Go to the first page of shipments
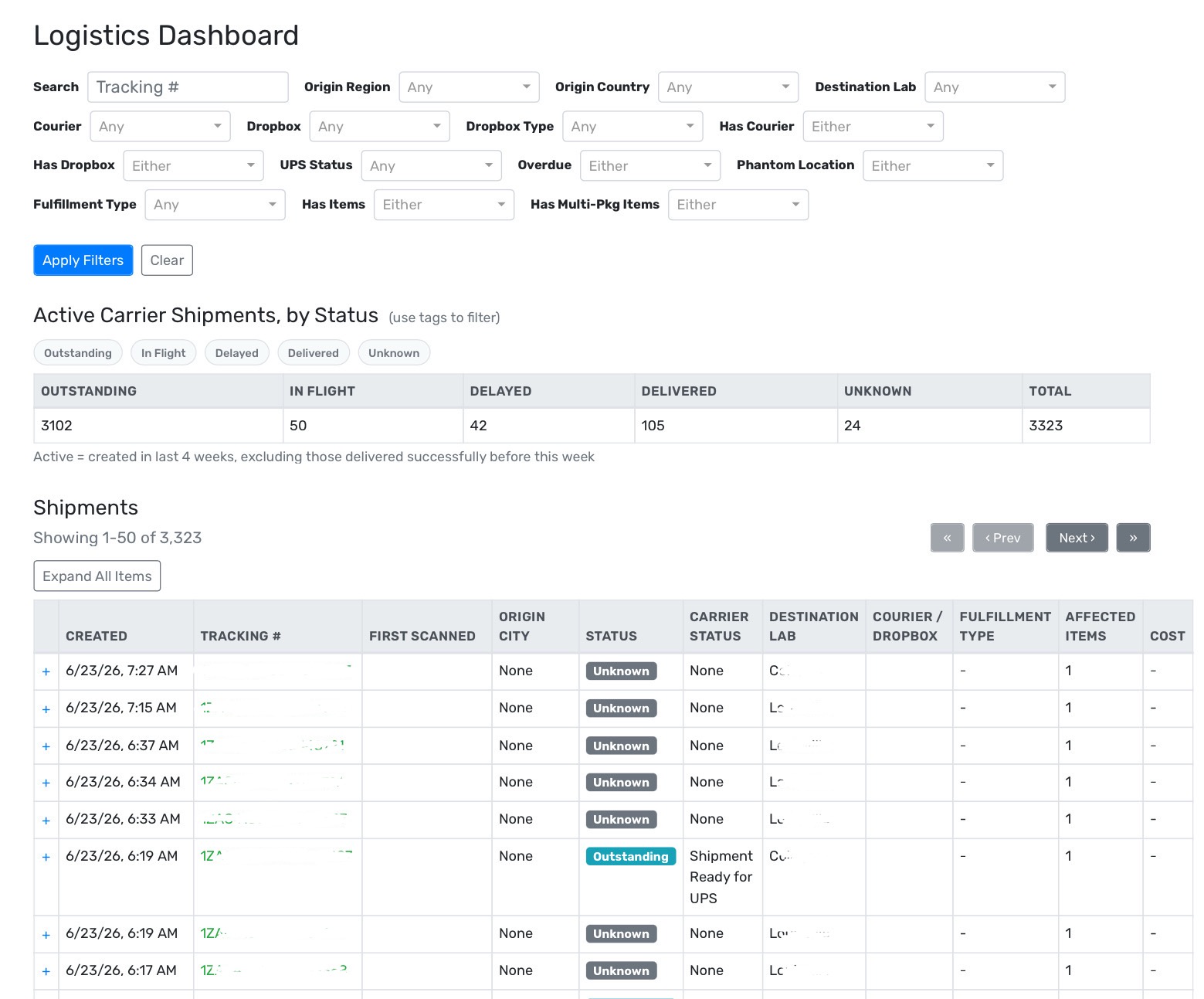 948,538
